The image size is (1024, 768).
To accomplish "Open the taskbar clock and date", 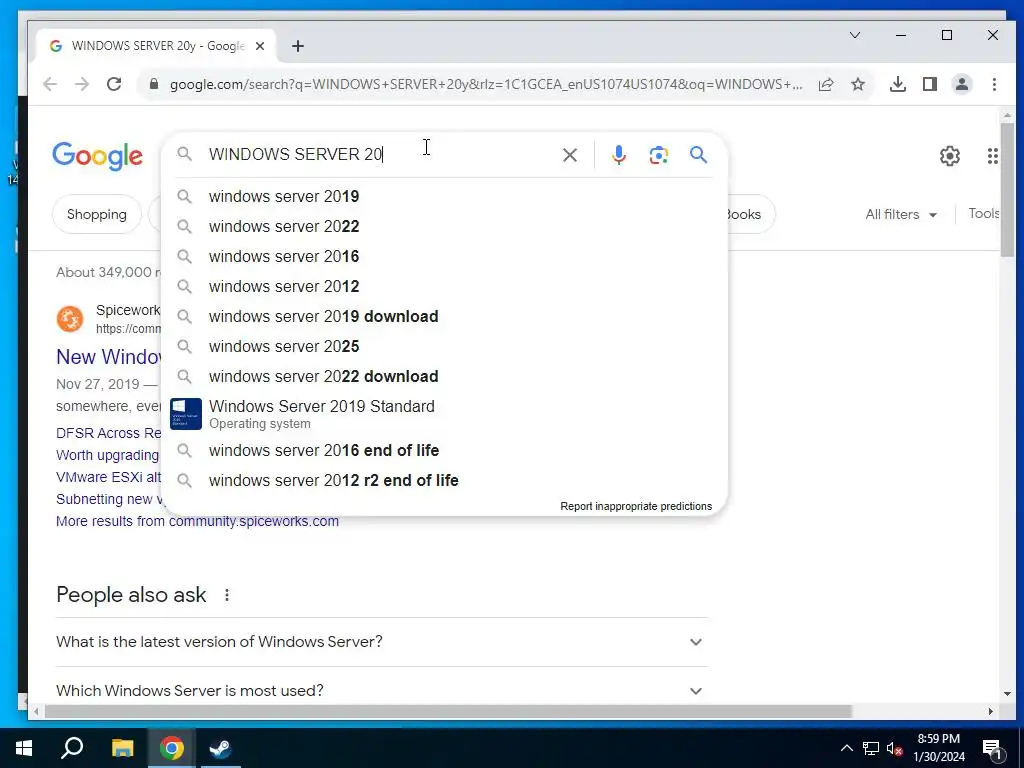I will 938,748.
